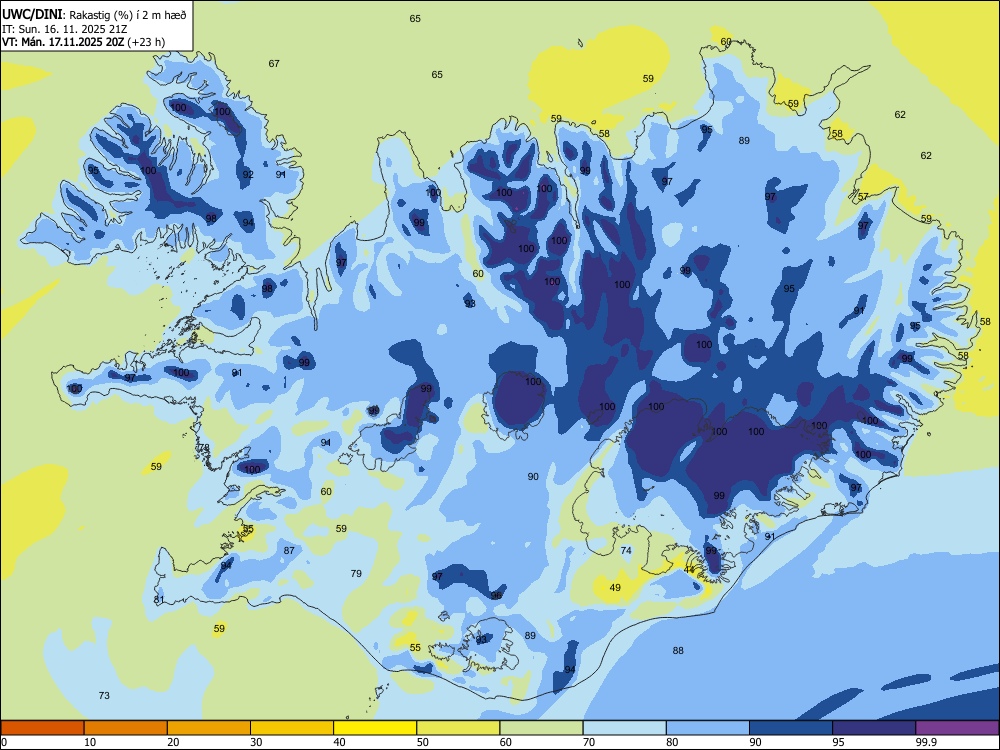Pick the light green 60–70 legend swatch

pos(541,728)
